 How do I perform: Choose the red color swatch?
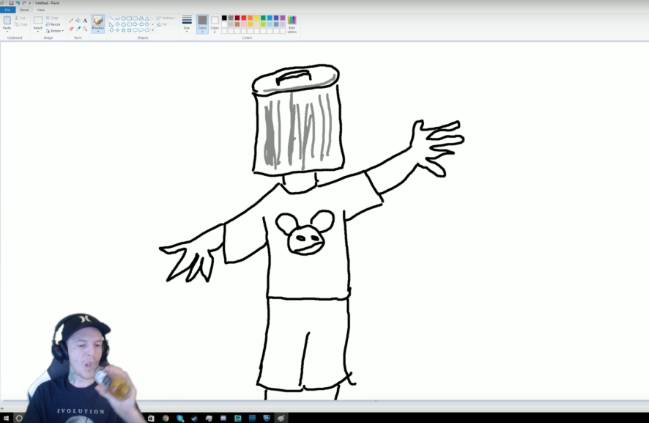point(244,18)
